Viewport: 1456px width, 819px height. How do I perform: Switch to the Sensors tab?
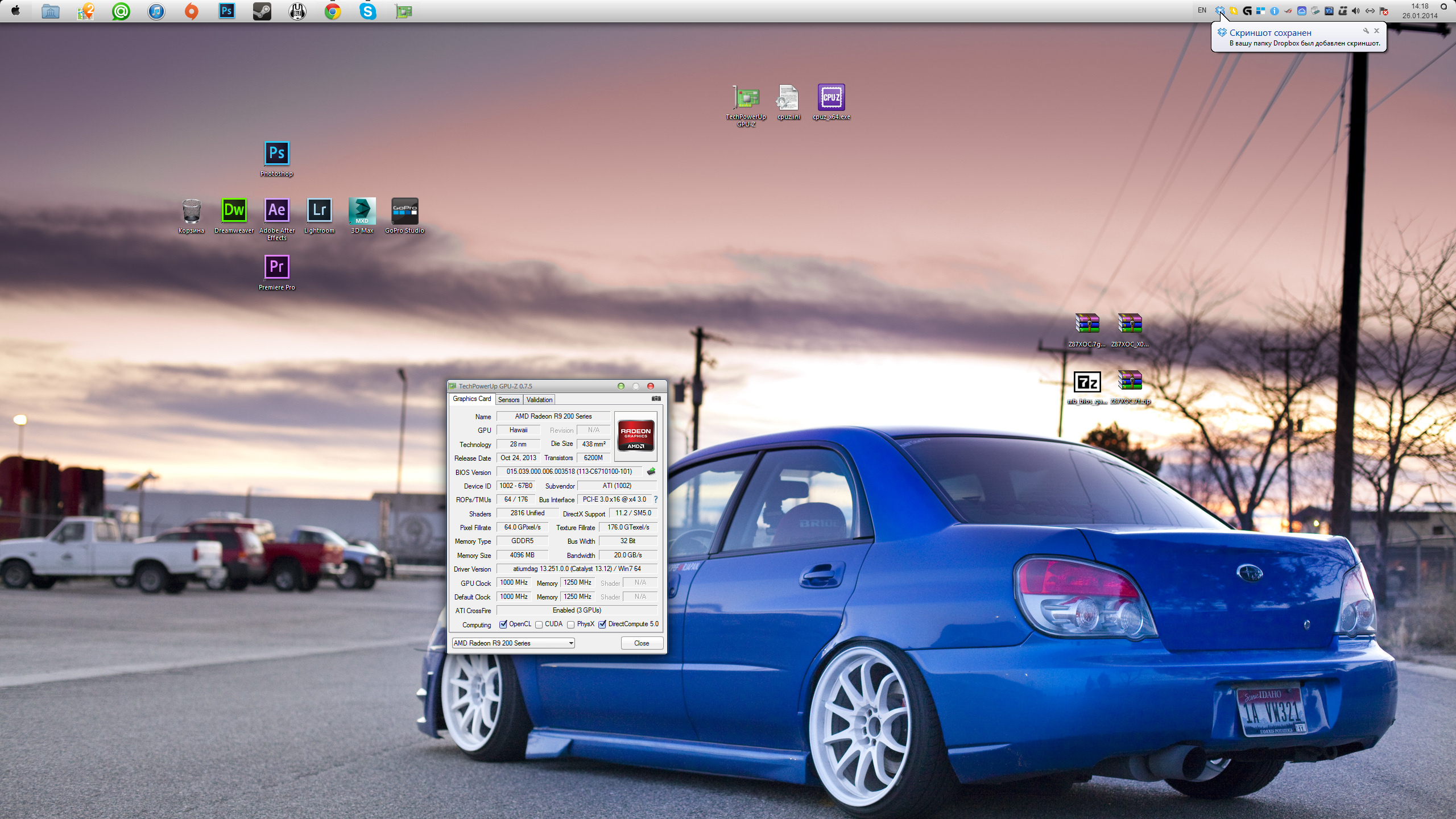pyautogui.click(x=508, y=400)
